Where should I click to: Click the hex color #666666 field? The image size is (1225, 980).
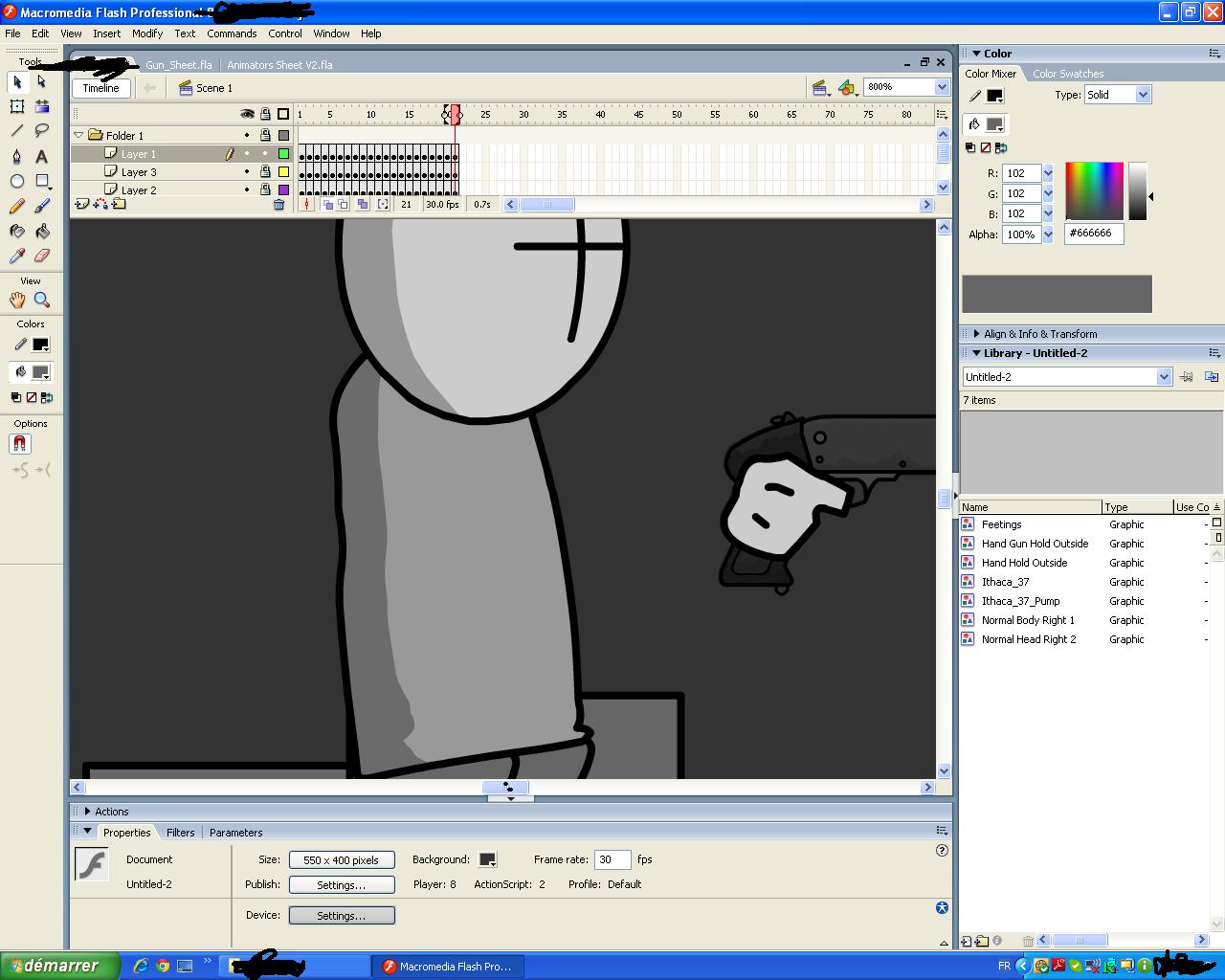click(1094, 234)
